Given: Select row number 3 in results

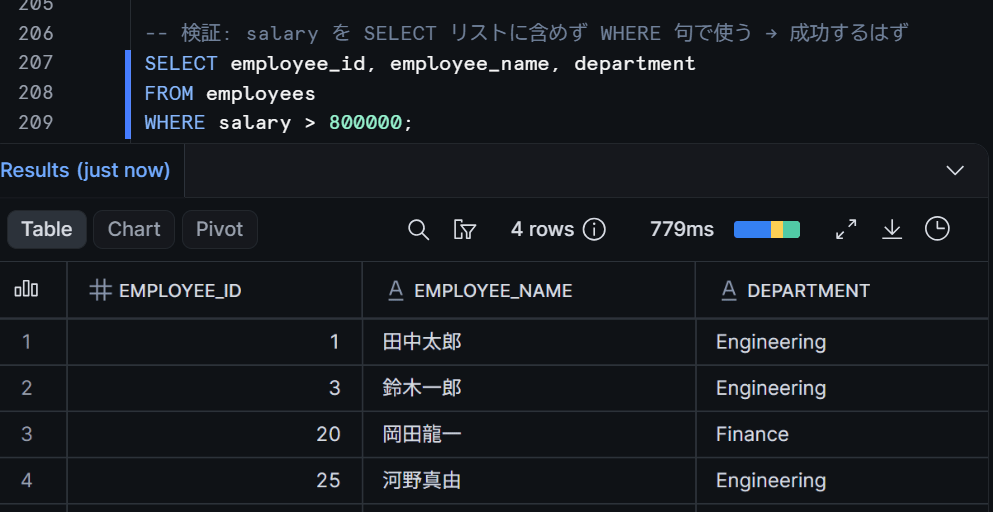Looking at the screenshot, I should click(x=27, y=434).
